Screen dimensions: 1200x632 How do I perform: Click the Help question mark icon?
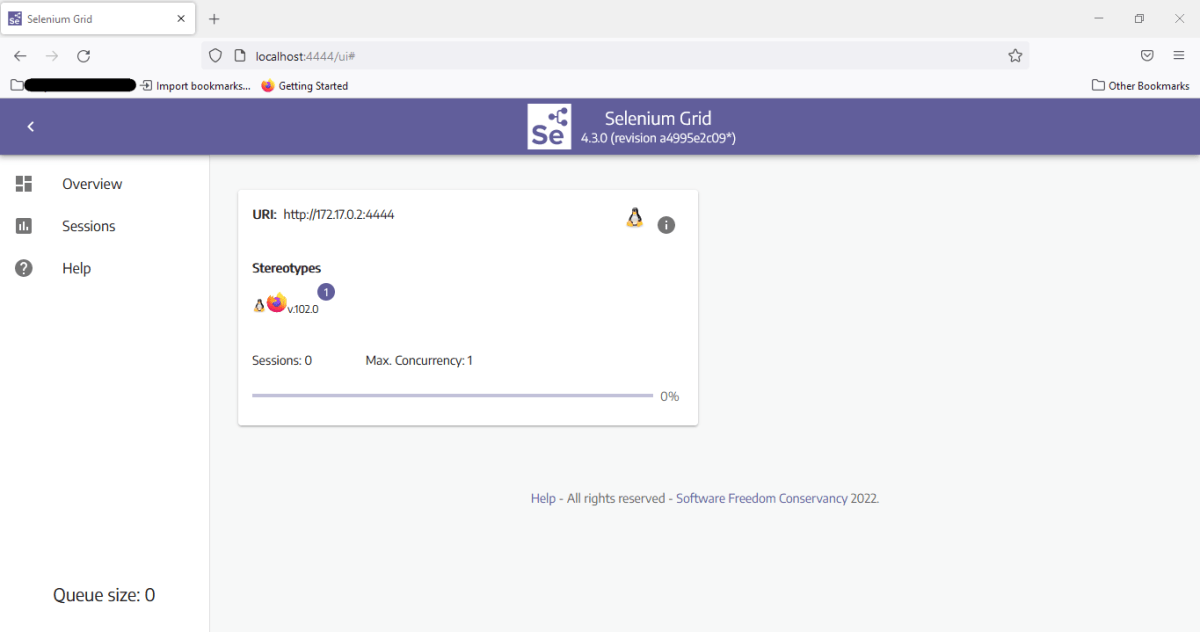24,268
